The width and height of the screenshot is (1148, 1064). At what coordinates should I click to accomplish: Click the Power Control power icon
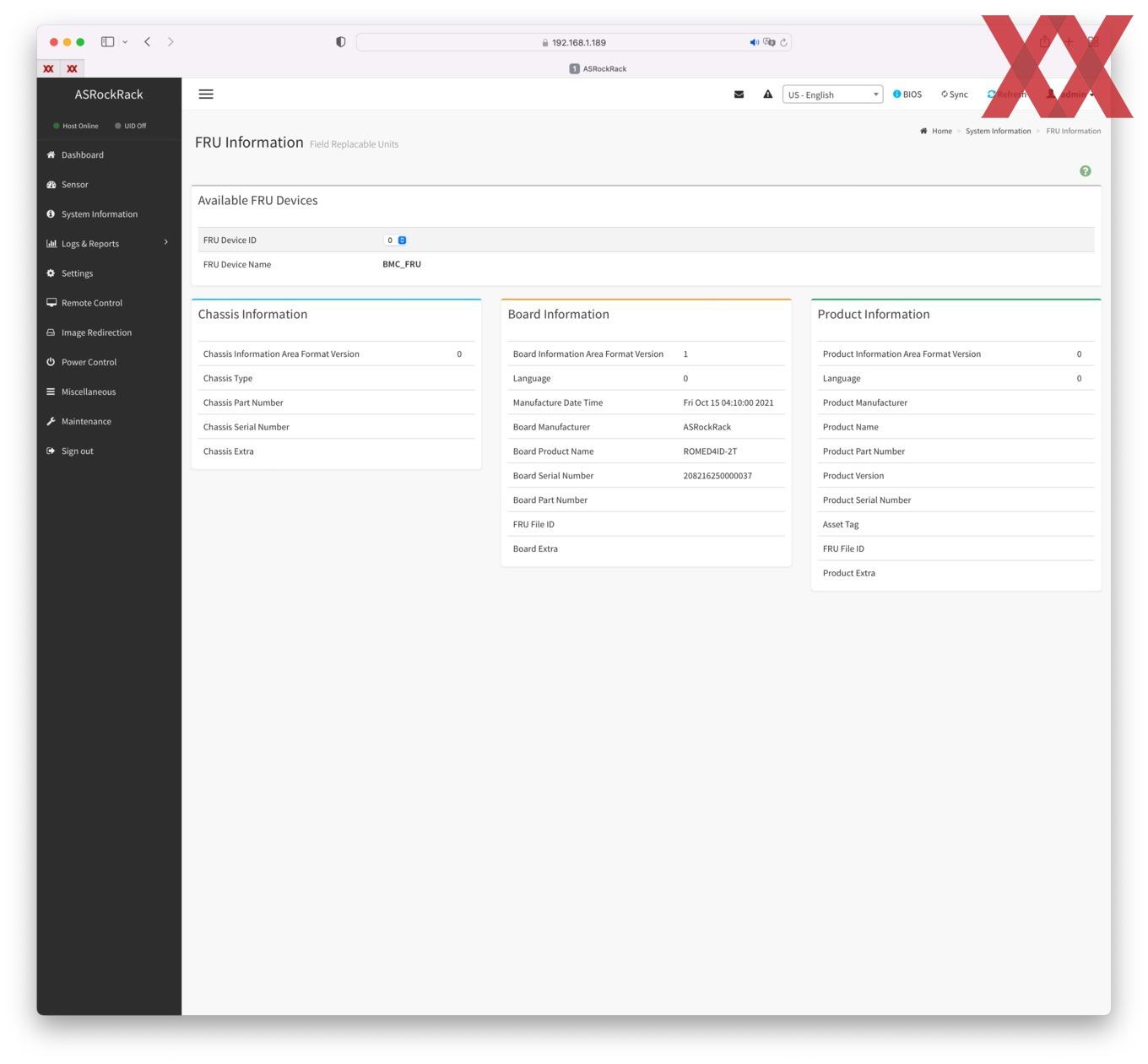[51, 362]
